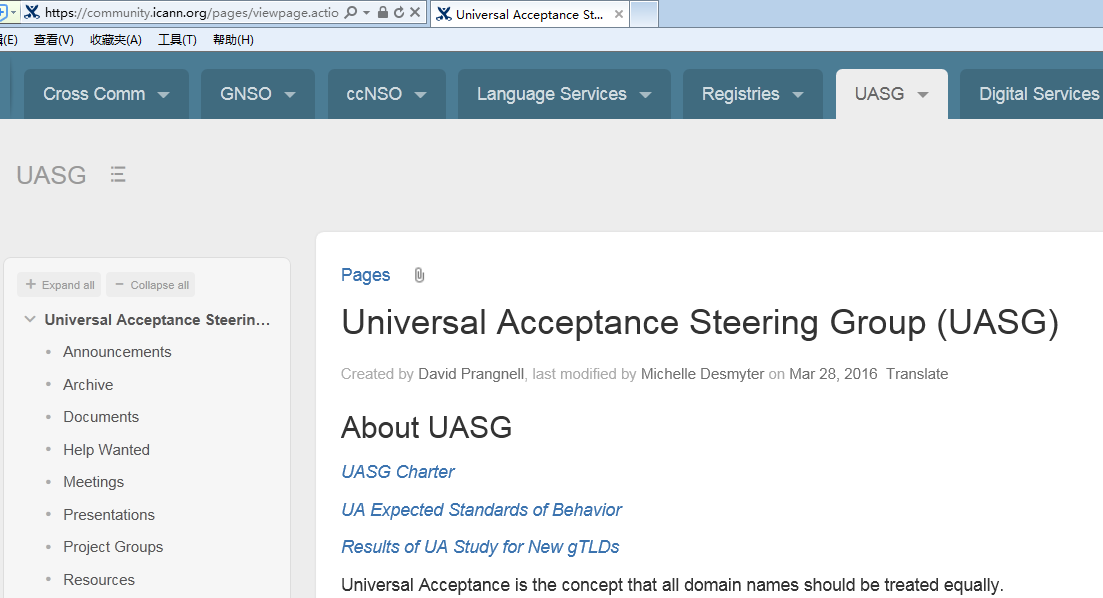Image resolution: width=1103 pixels, height=598 pixels.
Task: Open Help Wanted in the page tree
Action: click(106, 450)
